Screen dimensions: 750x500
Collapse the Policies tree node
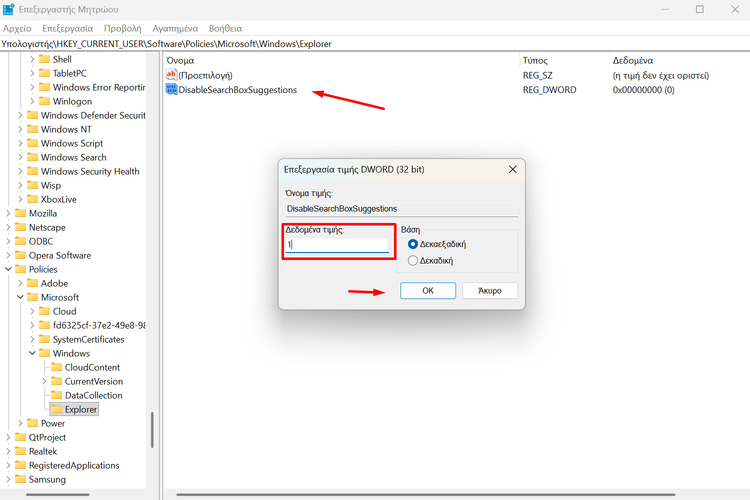click(8, 269)
